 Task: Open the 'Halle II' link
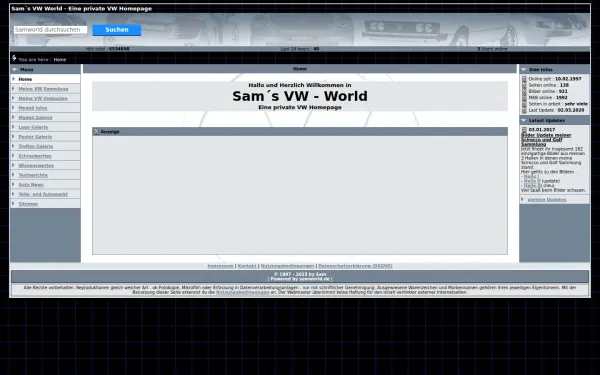532,181
